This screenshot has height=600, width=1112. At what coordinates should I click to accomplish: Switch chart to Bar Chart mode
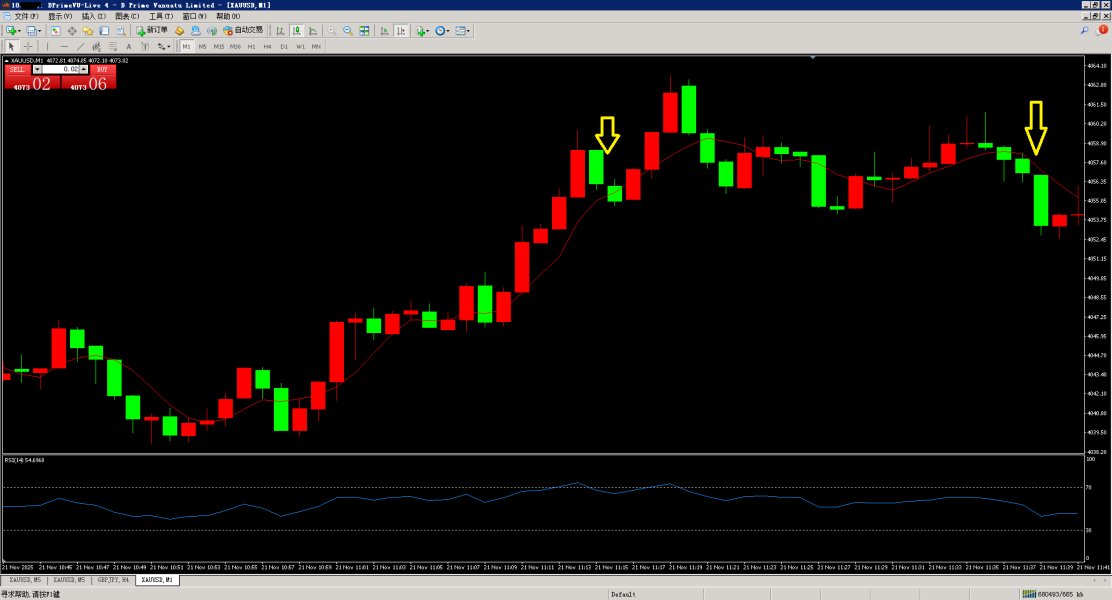(280, 30)
